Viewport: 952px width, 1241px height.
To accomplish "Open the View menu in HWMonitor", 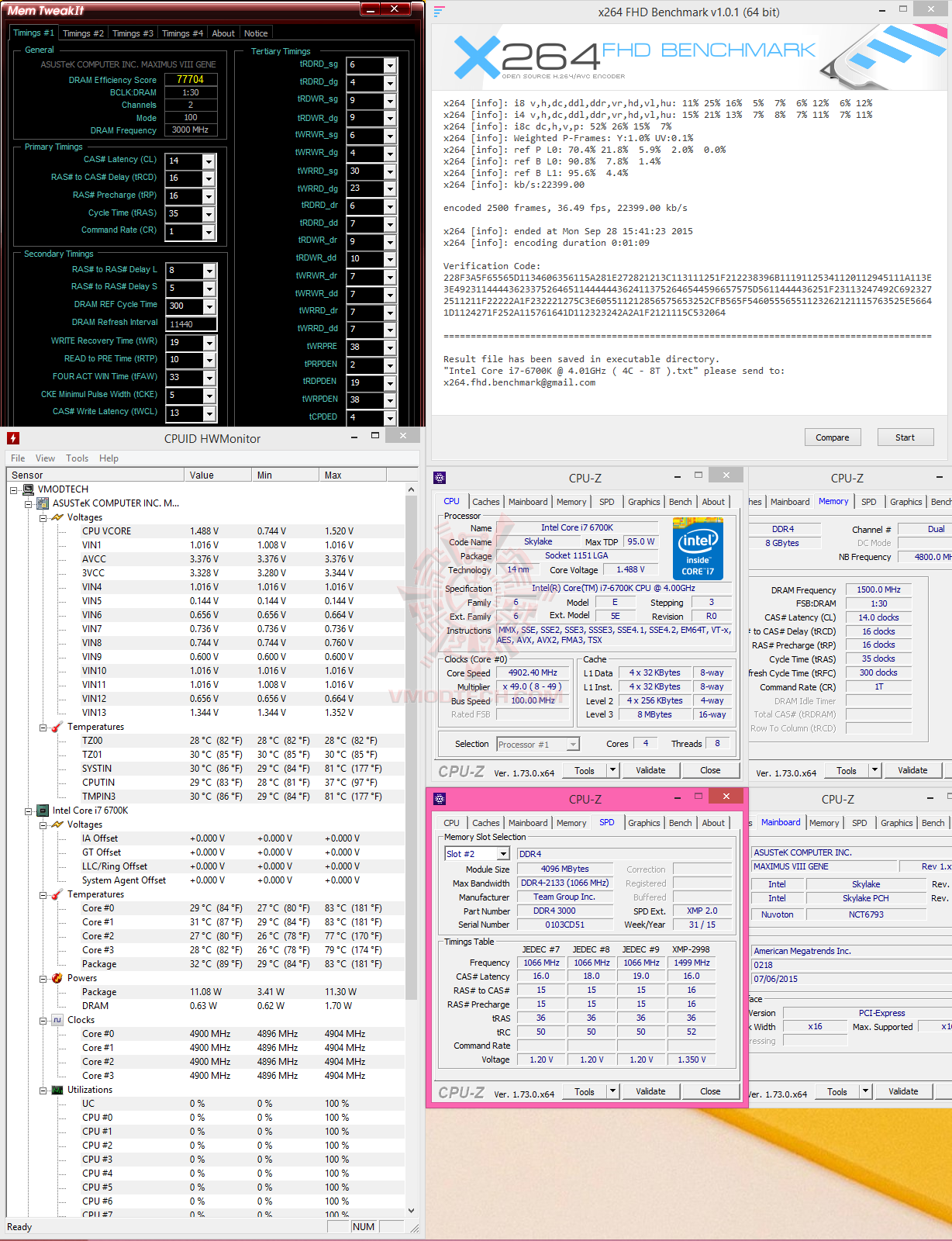I will click(x=45, y=458).
